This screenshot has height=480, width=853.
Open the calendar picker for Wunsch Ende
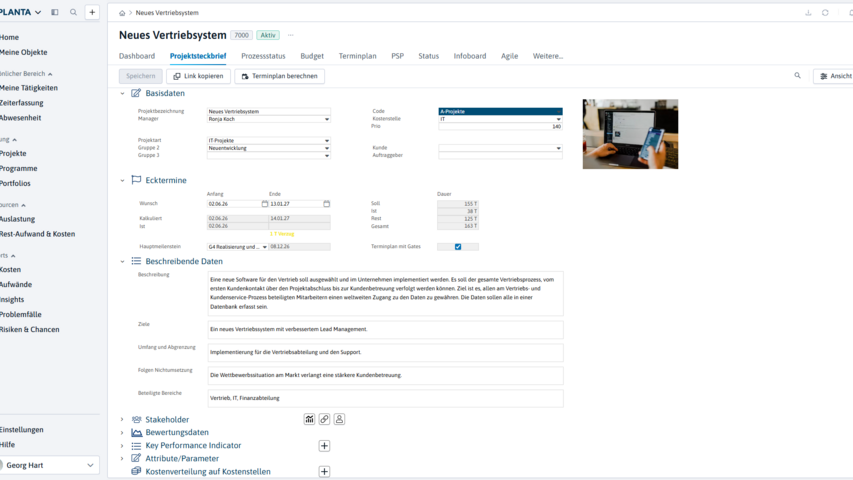click(326, 204)
